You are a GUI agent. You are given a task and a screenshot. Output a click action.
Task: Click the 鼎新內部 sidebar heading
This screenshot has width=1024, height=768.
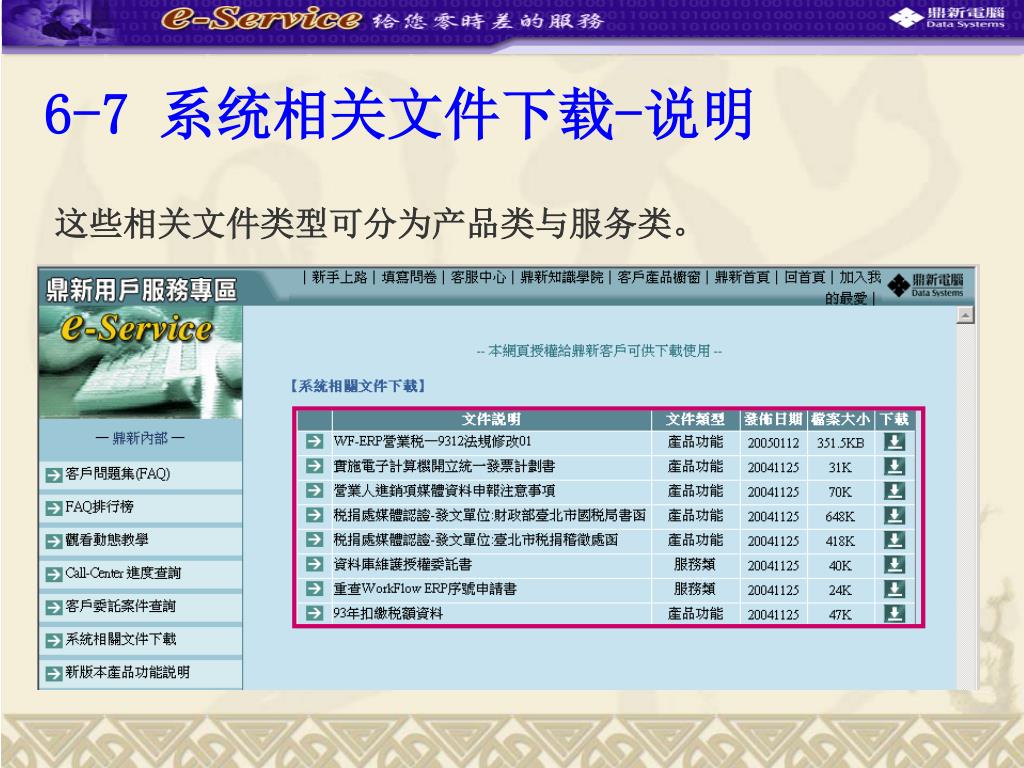(140, 438)
